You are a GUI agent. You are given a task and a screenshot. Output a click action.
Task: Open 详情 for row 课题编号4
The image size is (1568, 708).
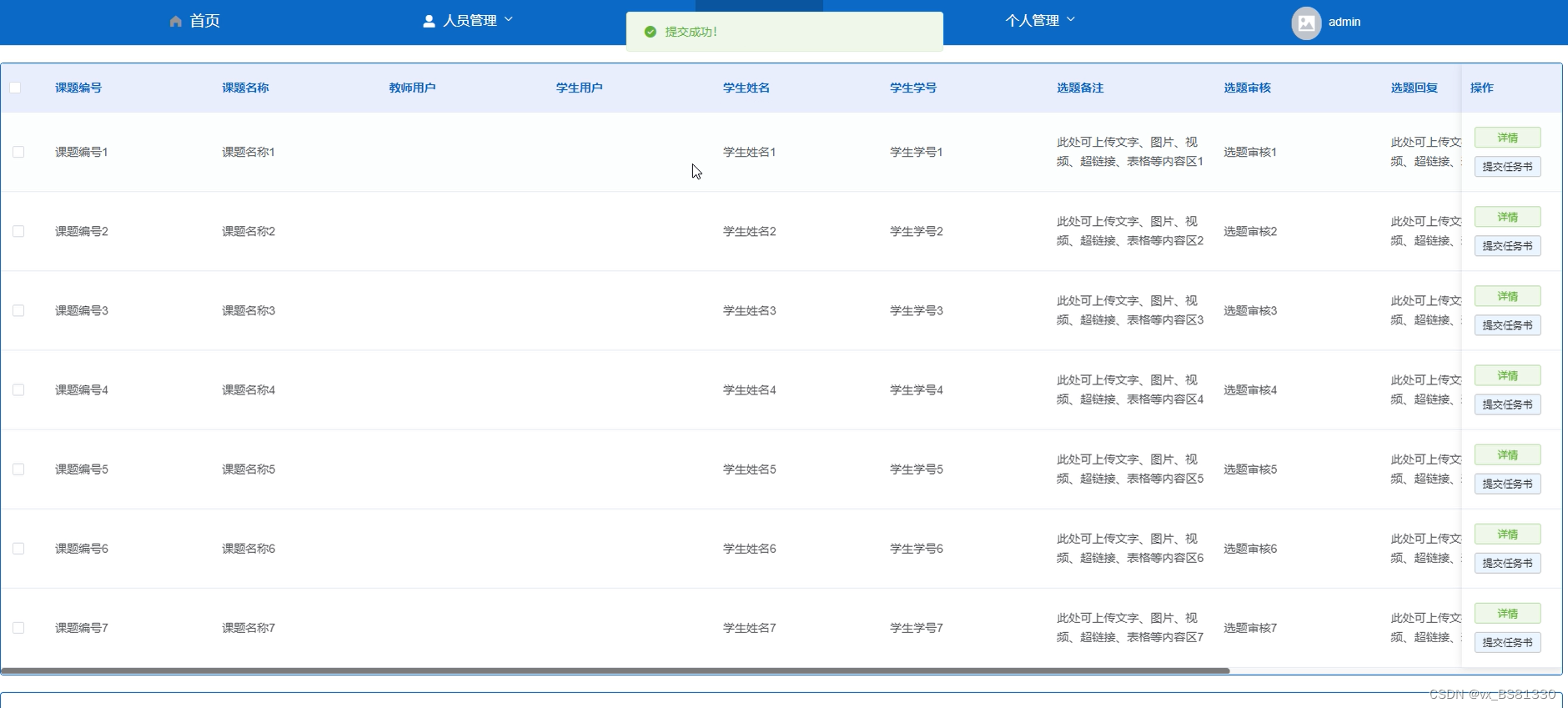coord(1507,375)
